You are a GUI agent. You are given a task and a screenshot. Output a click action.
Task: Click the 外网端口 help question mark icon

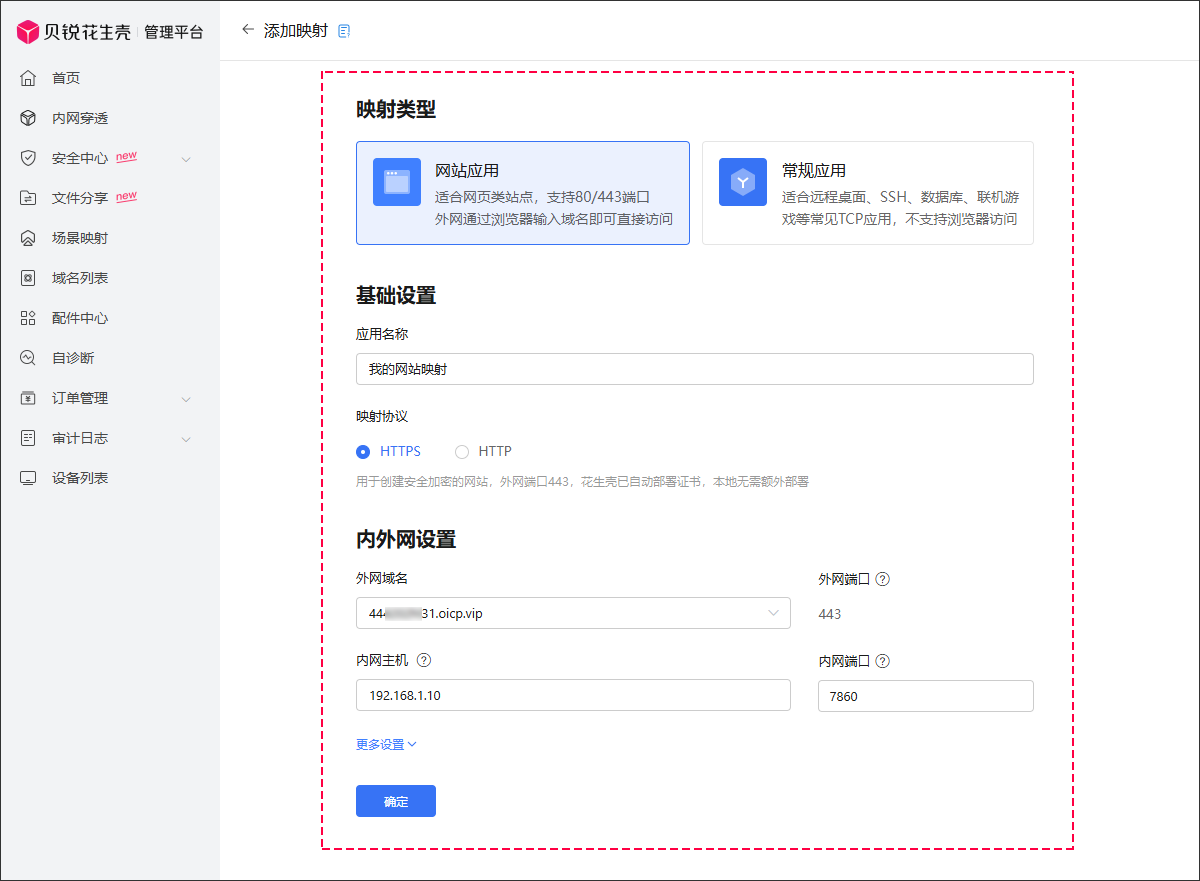click(x=882, y=579)
